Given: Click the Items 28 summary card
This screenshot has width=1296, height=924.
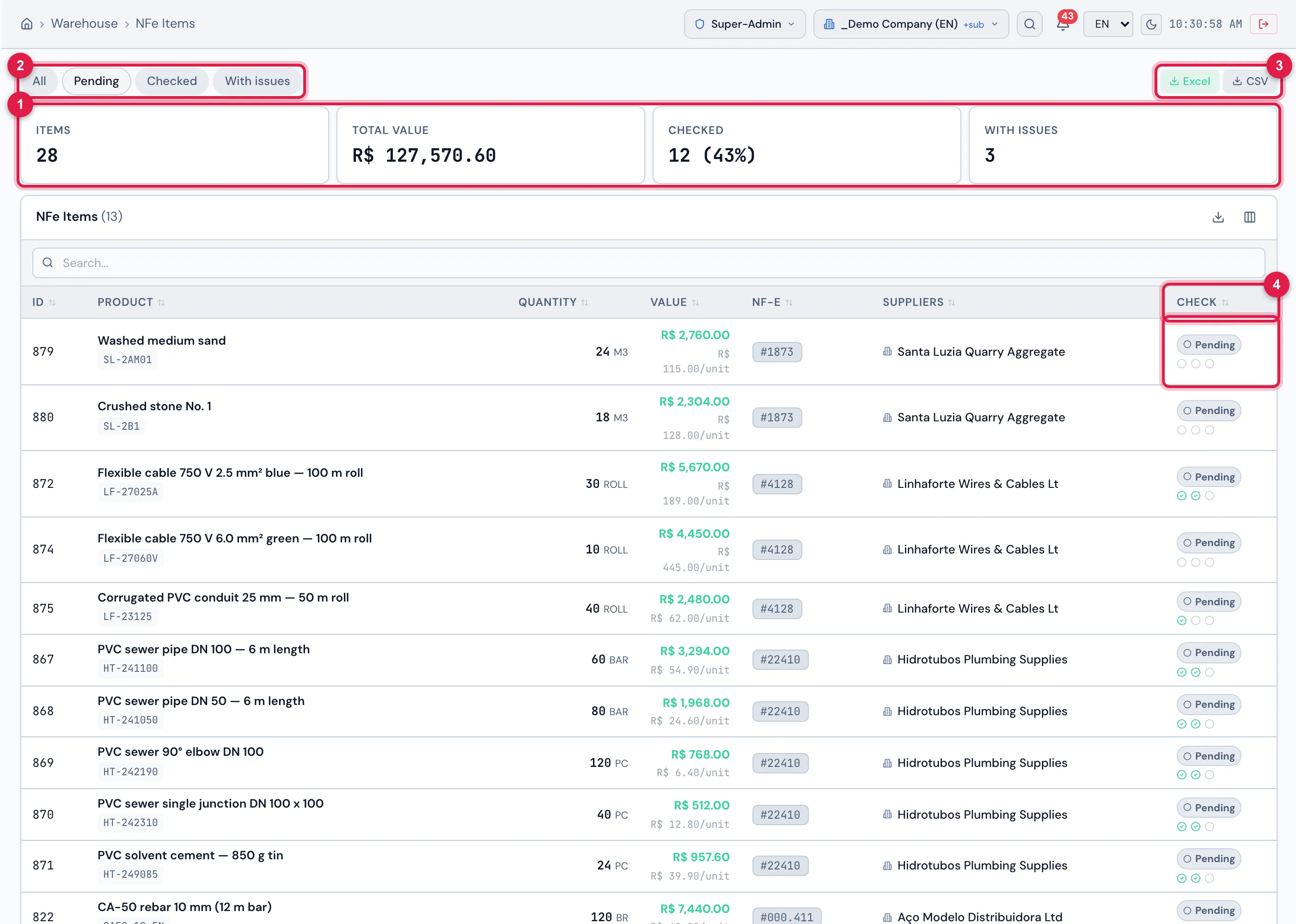Looking at the screenshot, I should tap(175, 145).
